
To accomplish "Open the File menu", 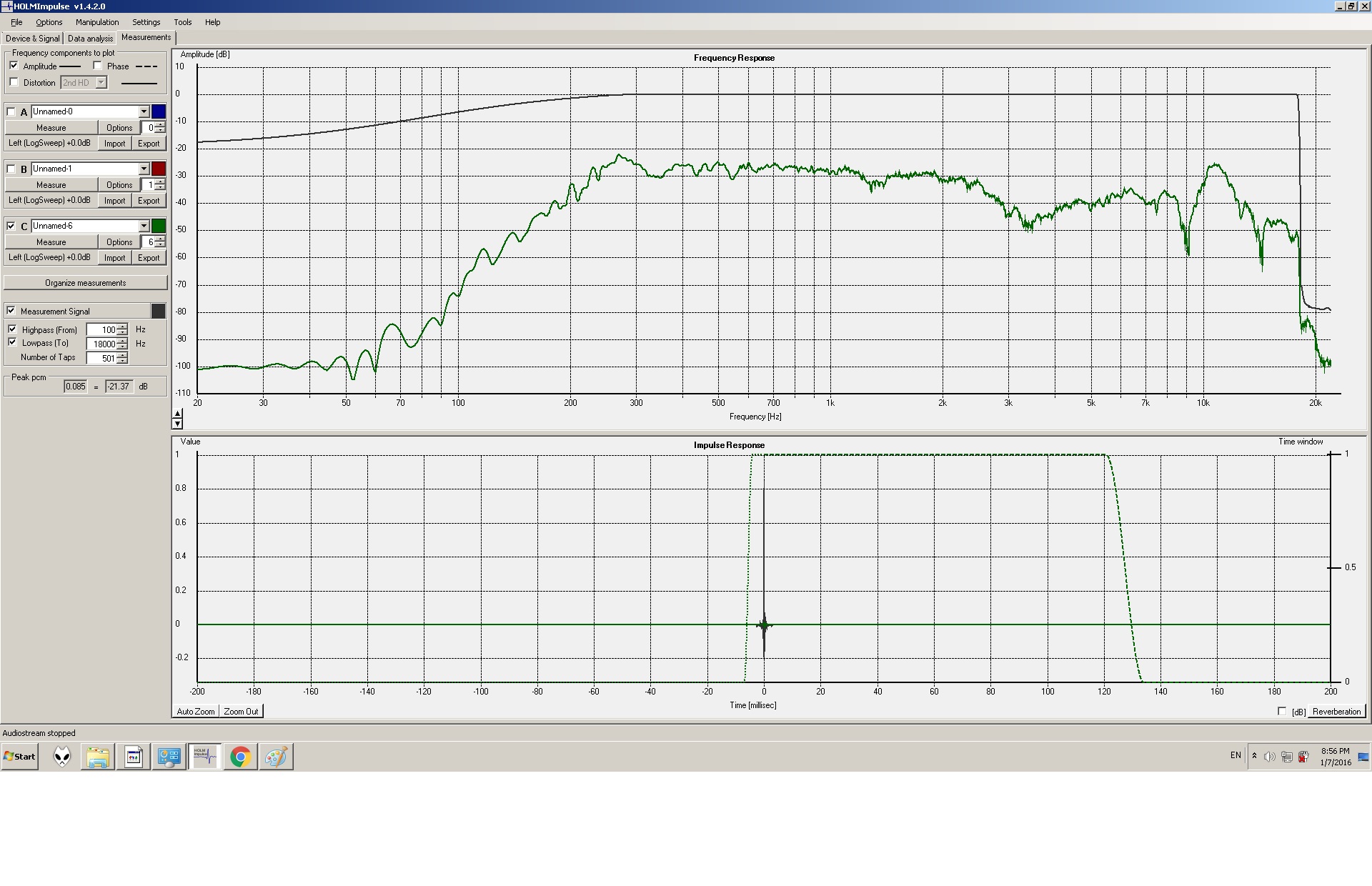I will coord(16,22).
